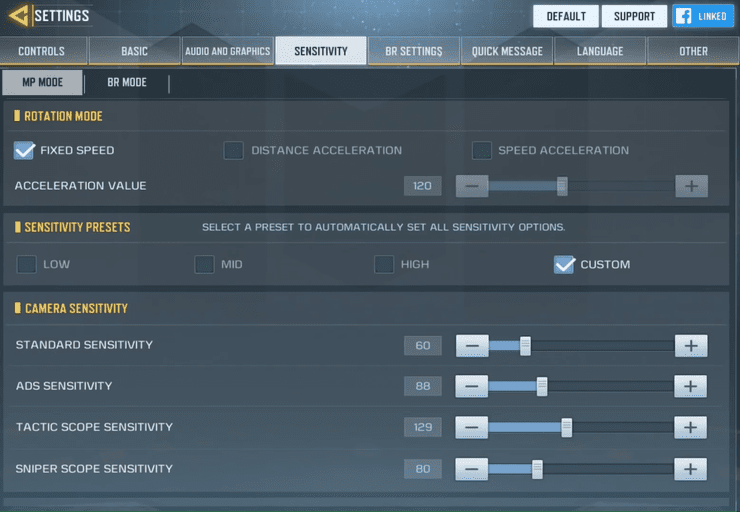This screenshot has width=740, height=512.
Task: Decrease Sniper Scope Sensitivity with minus button
Action: tap(471, 469)
